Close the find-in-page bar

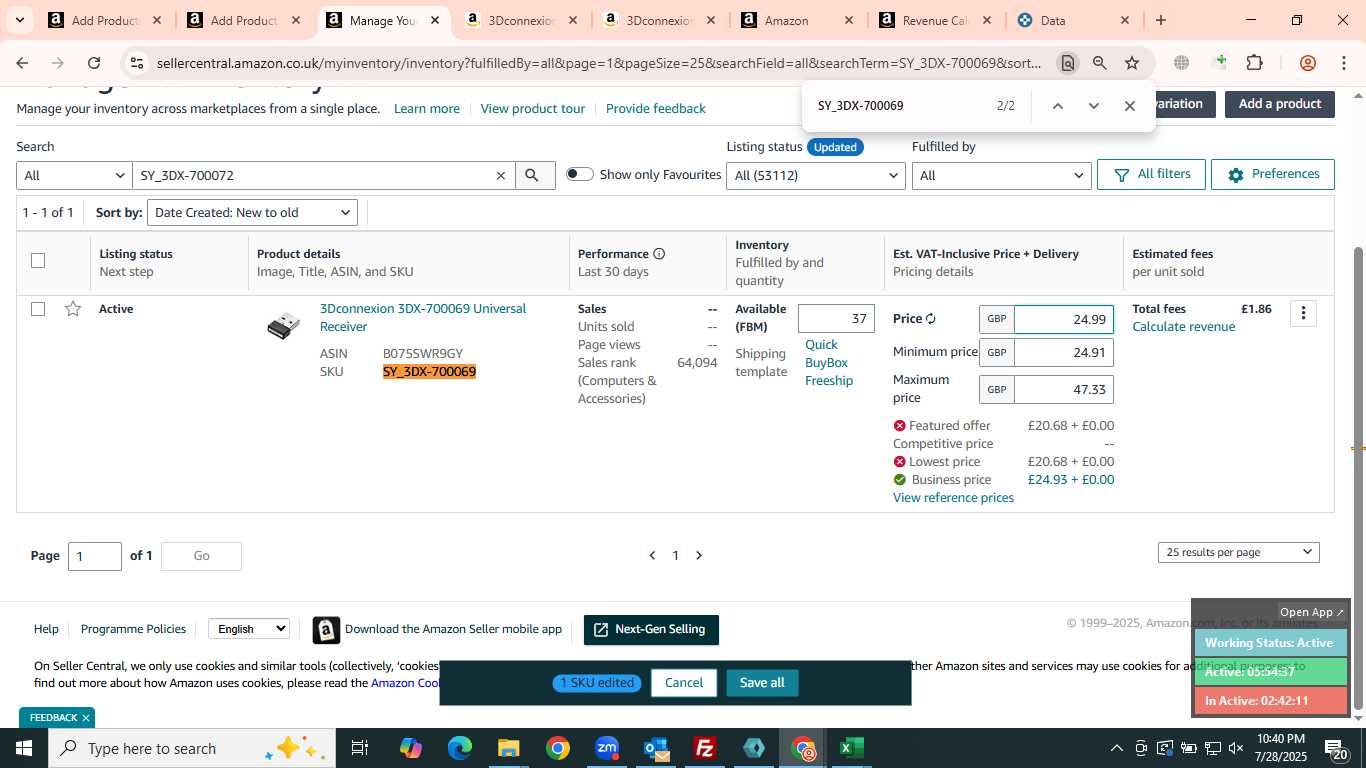click(1130, 106)
